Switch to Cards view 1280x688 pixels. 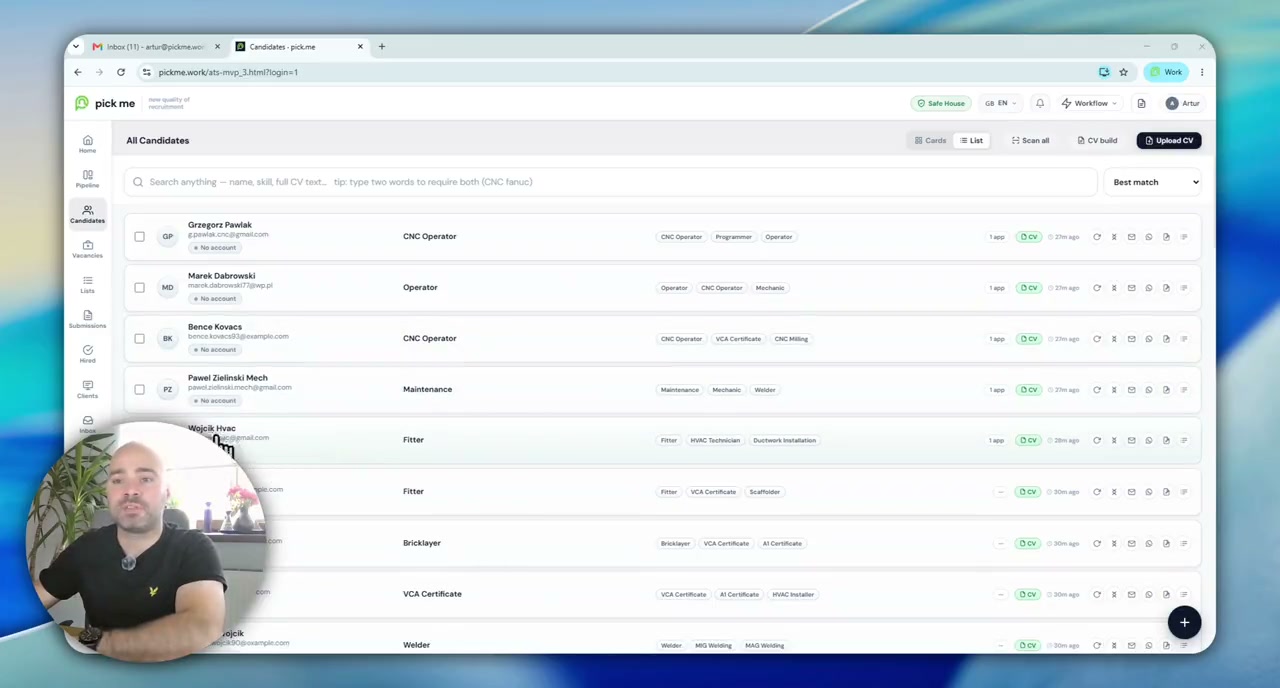point(930,141)
